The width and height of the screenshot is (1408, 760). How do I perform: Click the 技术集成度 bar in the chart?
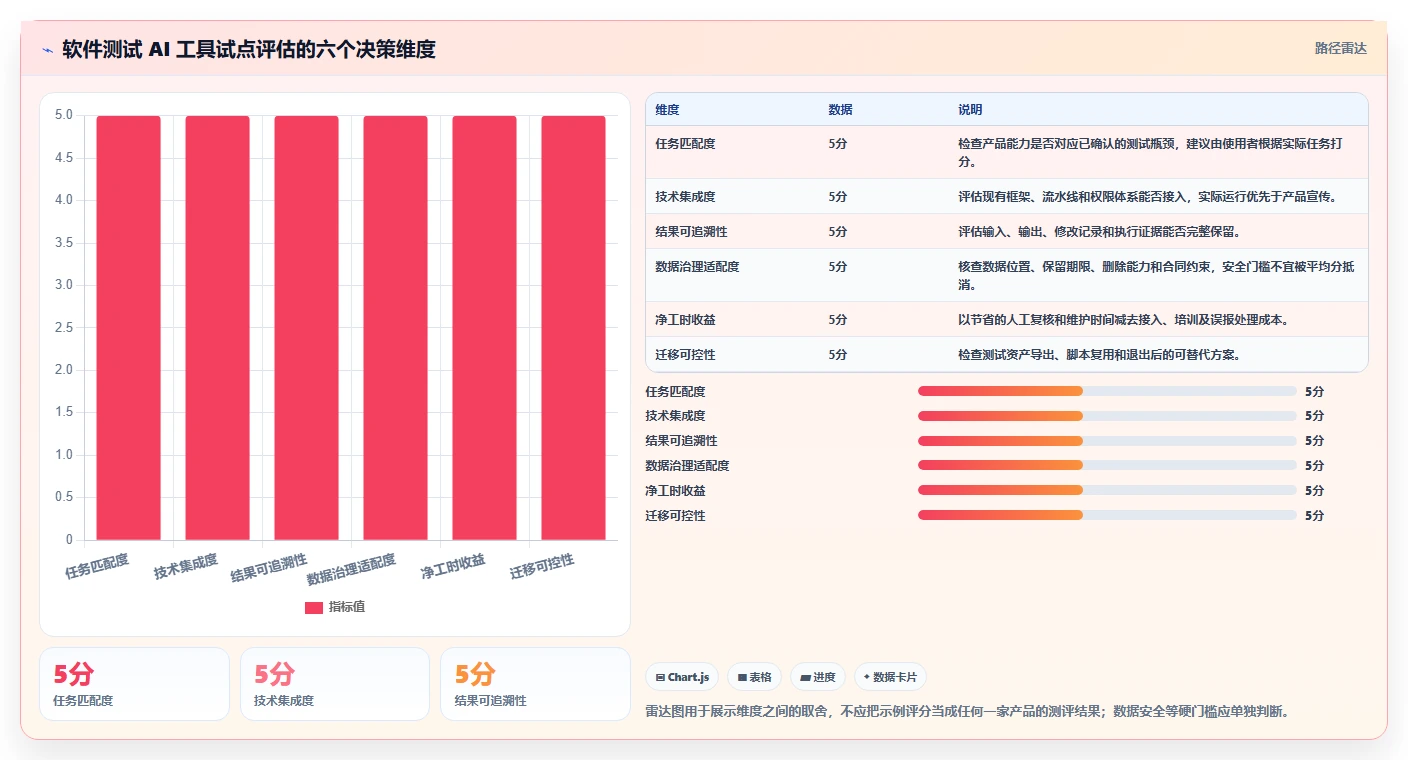pos(217,328)
